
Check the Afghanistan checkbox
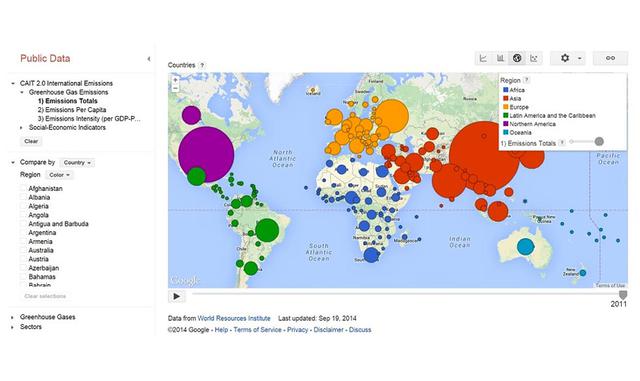pos(23,189)
